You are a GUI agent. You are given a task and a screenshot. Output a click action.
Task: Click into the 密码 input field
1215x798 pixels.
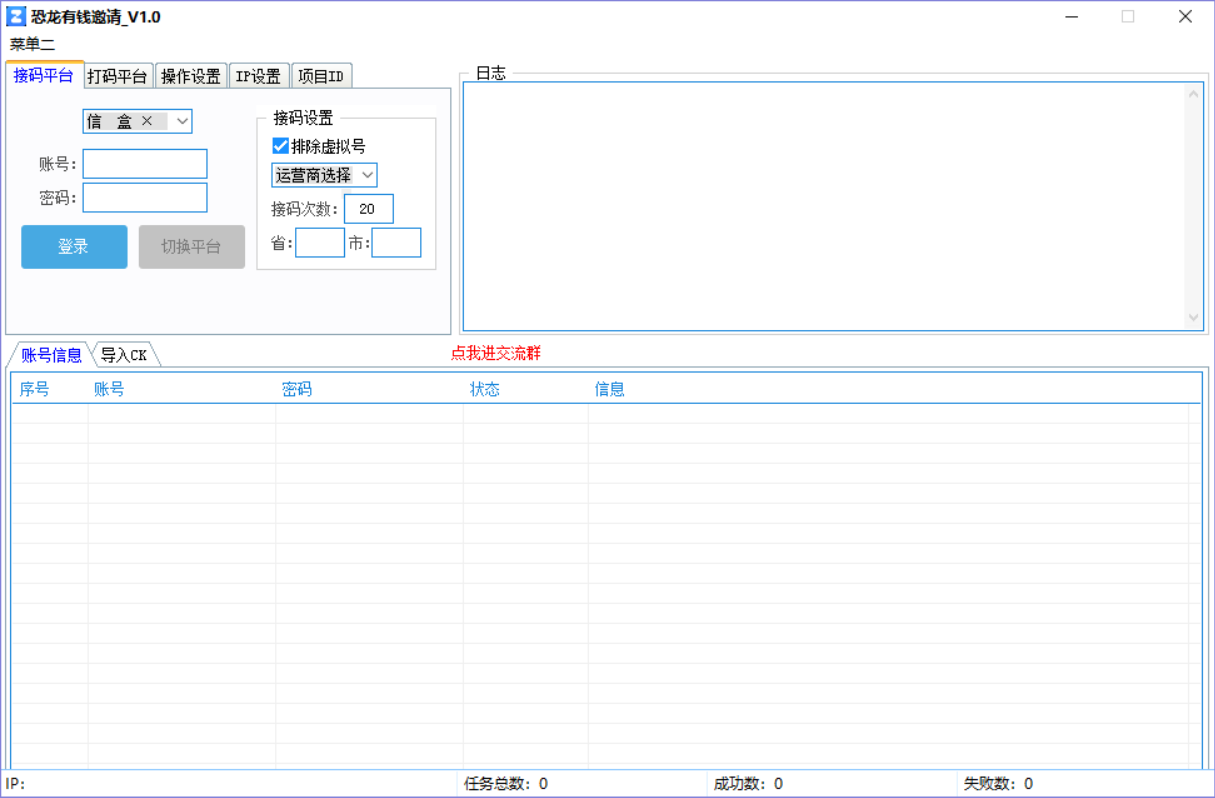(145, 198)
